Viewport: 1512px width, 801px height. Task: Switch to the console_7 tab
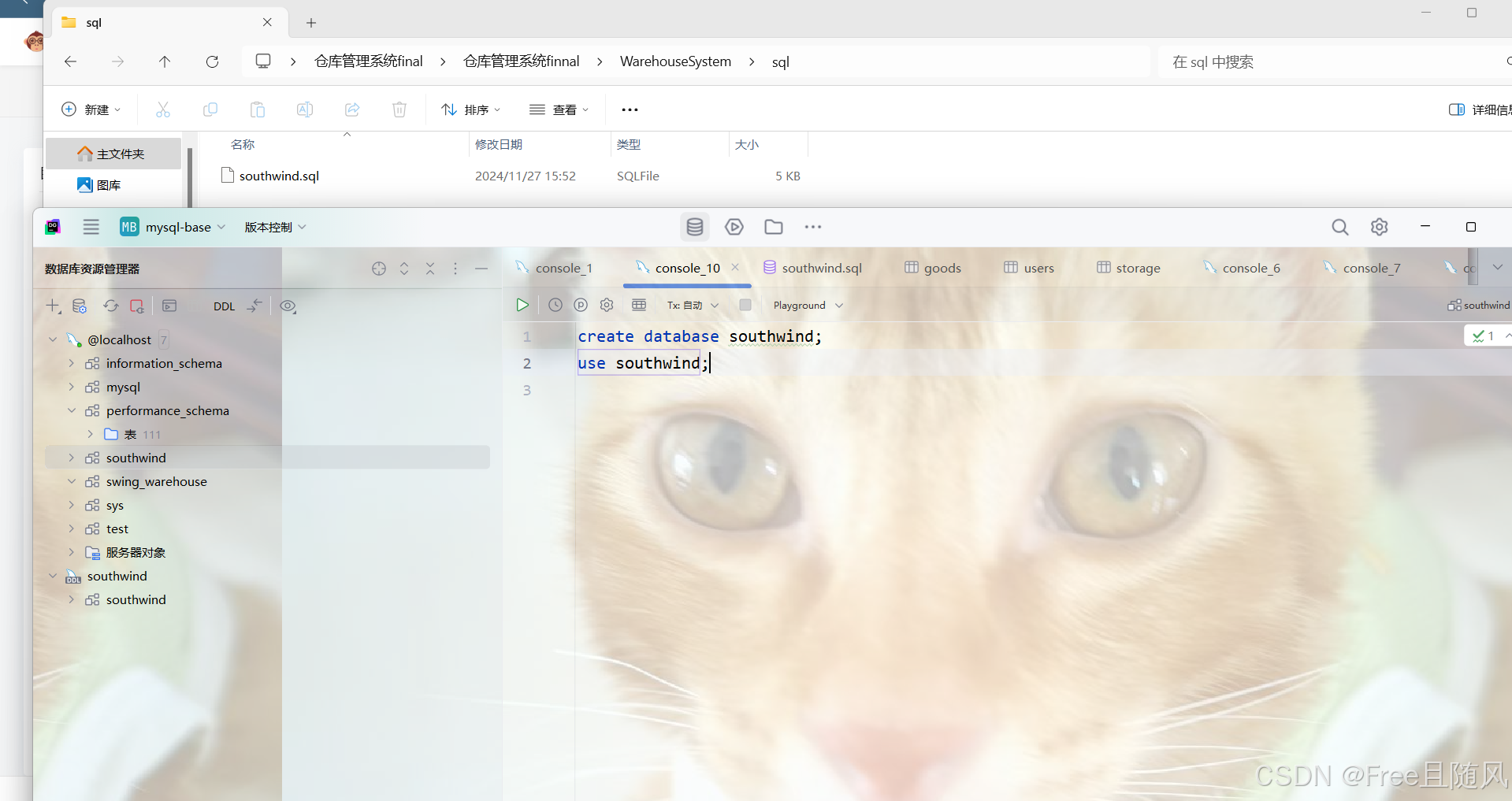(1362, 268)
